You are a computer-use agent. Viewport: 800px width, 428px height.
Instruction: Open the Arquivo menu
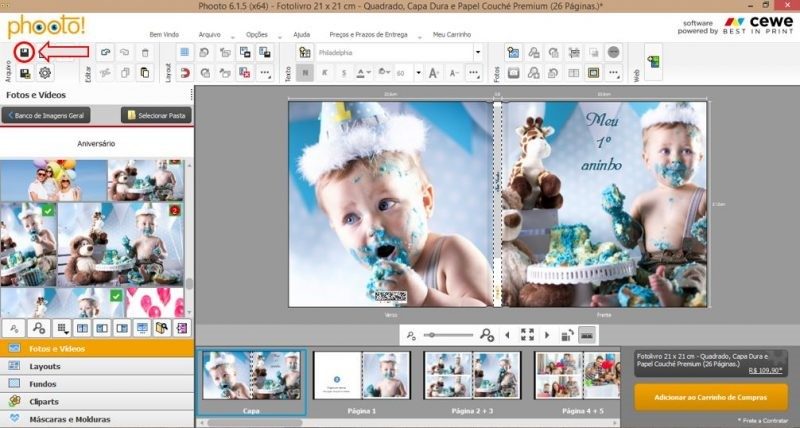[210, 34]
